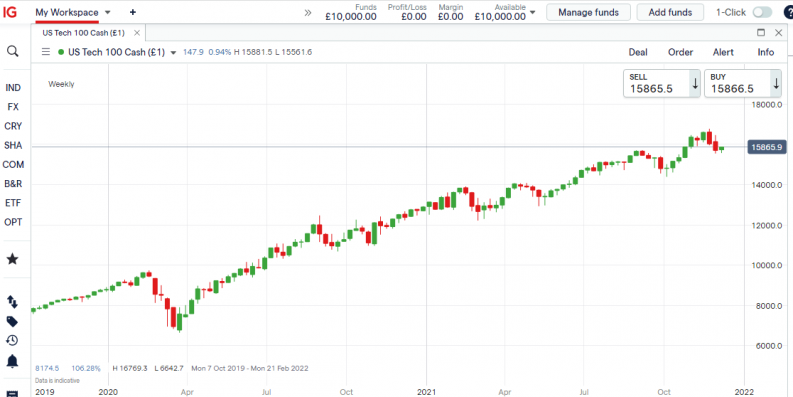Open the history clock icon
This screenshot has height=397, width=793.
point(12,340)
